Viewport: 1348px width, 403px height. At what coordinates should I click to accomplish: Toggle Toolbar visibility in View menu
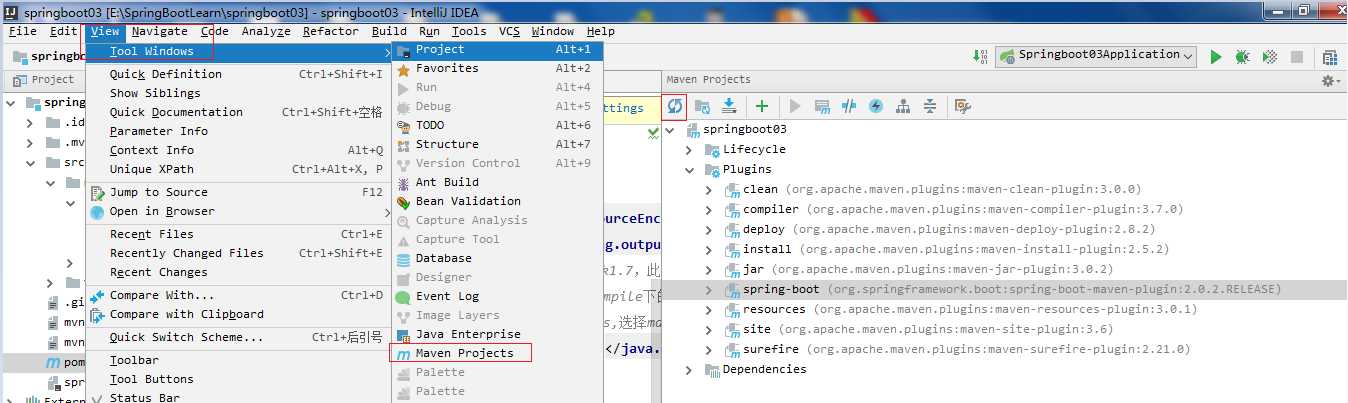(236, 360)
